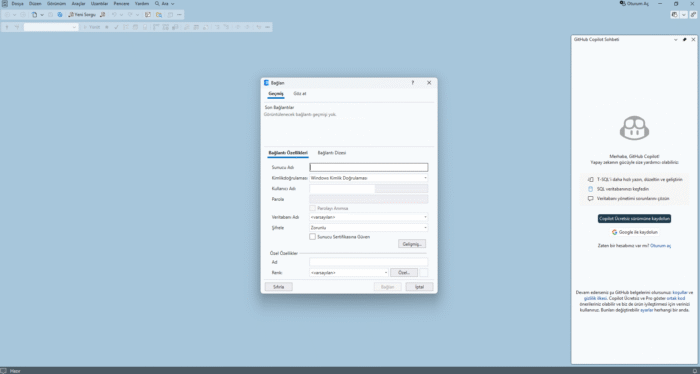Click the Oturum Aç text in title bar
Image resolution: width=700 pixels, height=374 pixels.
(638, 4)
